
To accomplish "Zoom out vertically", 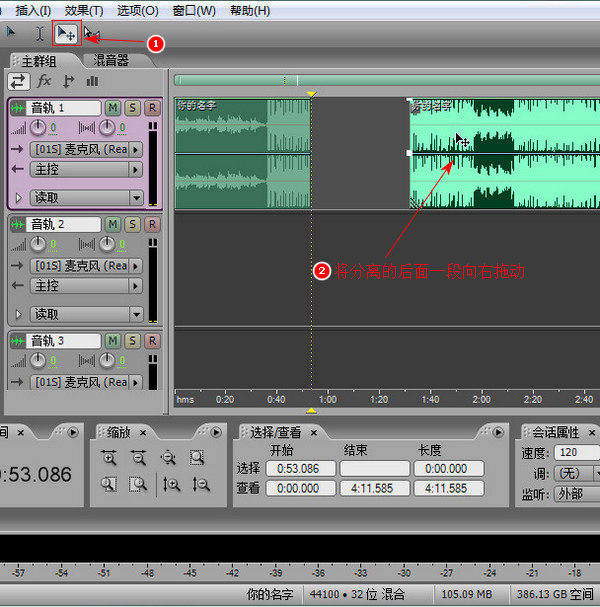I will pyautogui.click(x=201, y=484).
